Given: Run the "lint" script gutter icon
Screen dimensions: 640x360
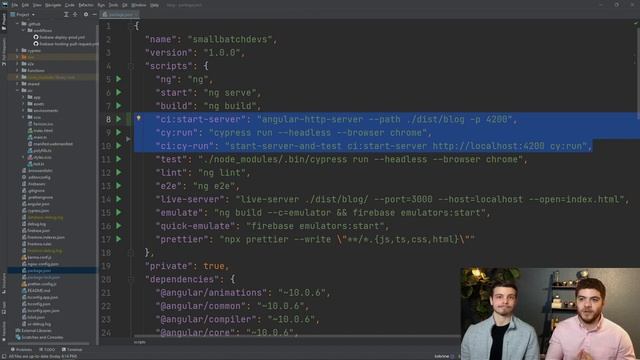Looking at the screenshot, I should pos(119,172).
